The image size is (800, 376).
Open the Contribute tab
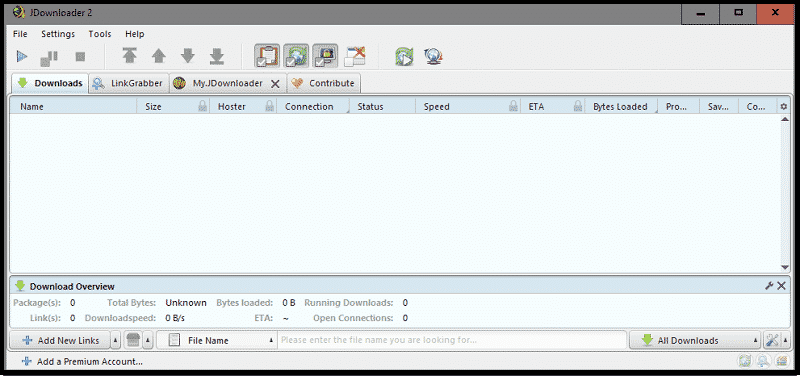click(x=324, y=83)
